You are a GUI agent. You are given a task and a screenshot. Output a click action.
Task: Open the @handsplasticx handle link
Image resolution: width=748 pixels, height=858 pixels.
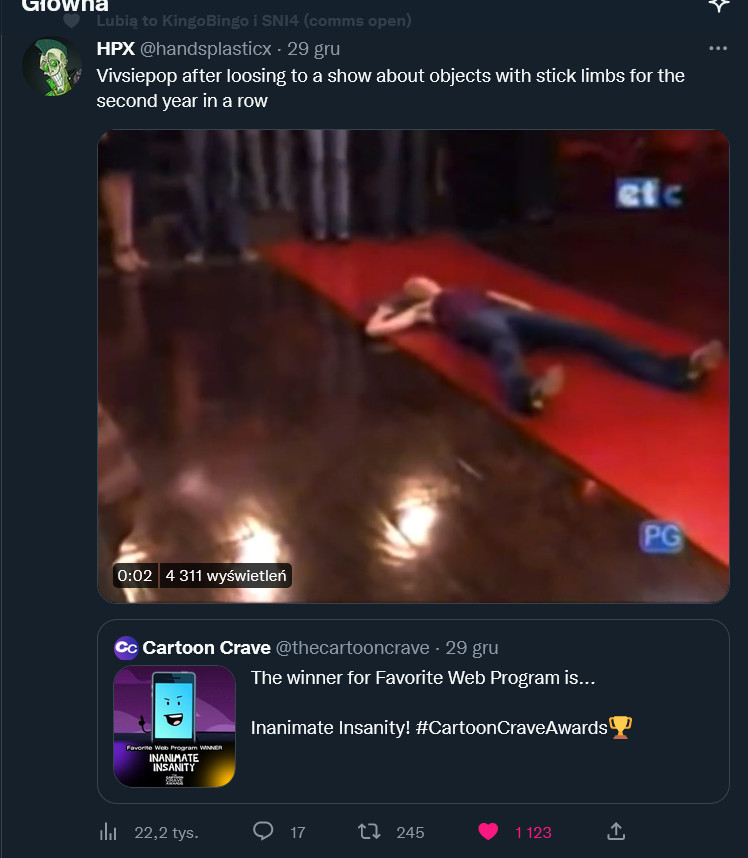coord(206,48)
